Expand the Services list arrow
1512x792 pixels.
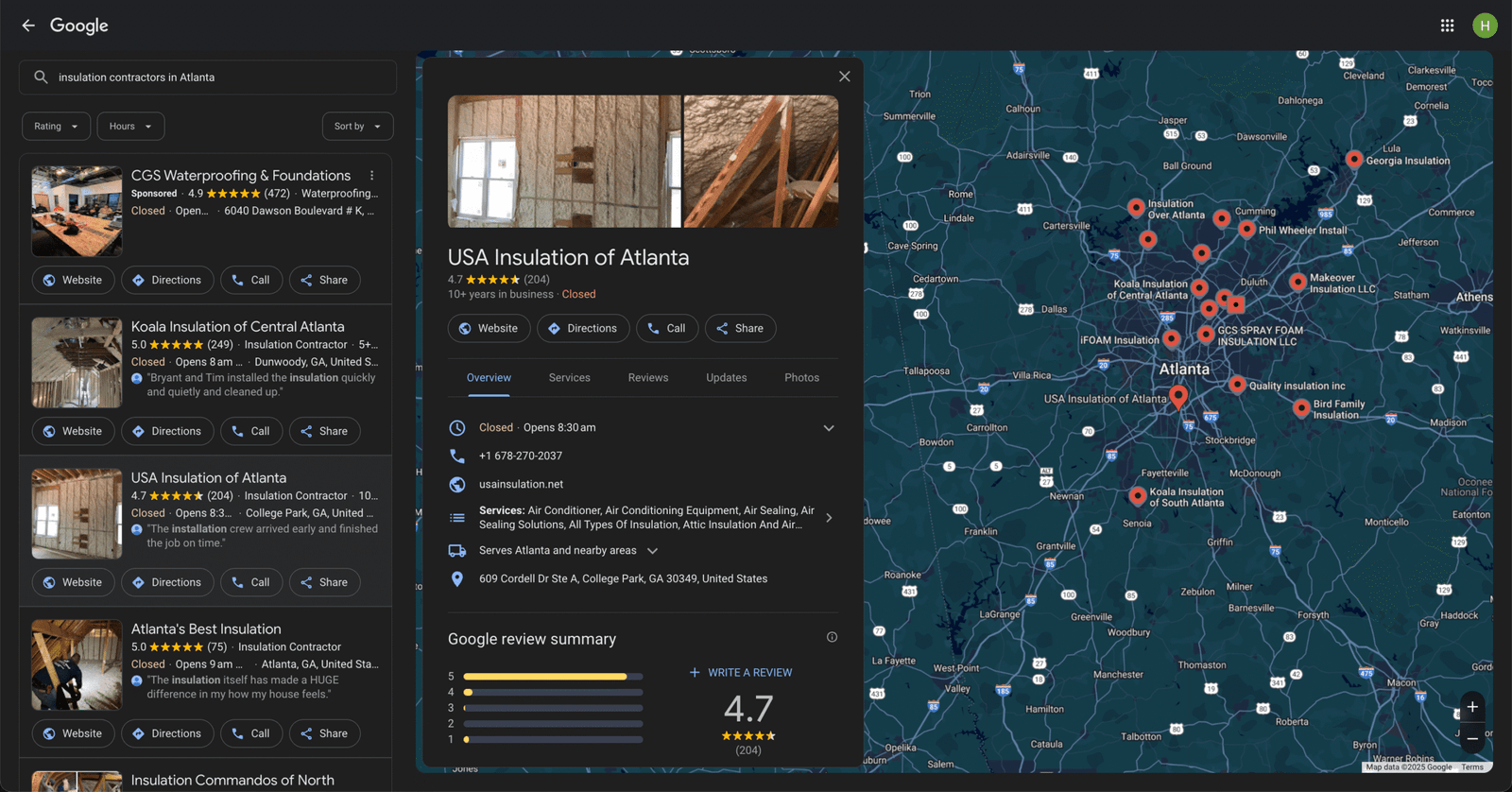[x=829, y=518]
